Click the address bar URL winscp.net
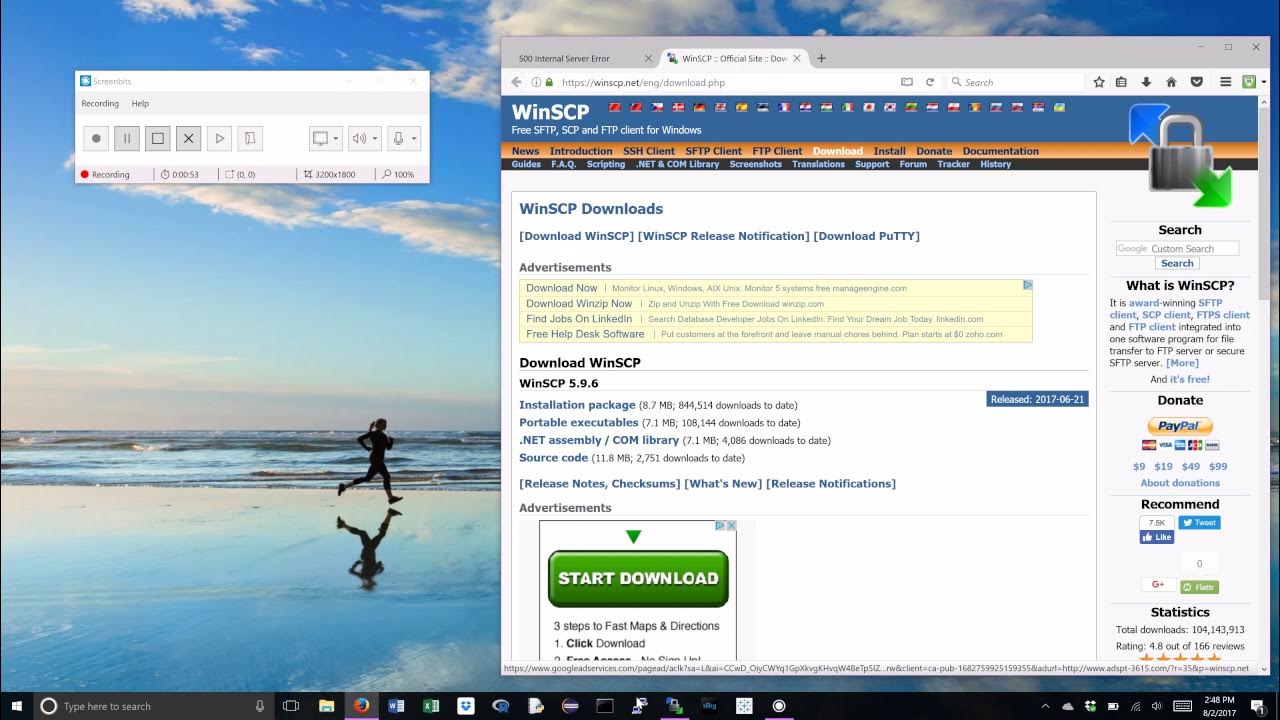 pos(643,83)
